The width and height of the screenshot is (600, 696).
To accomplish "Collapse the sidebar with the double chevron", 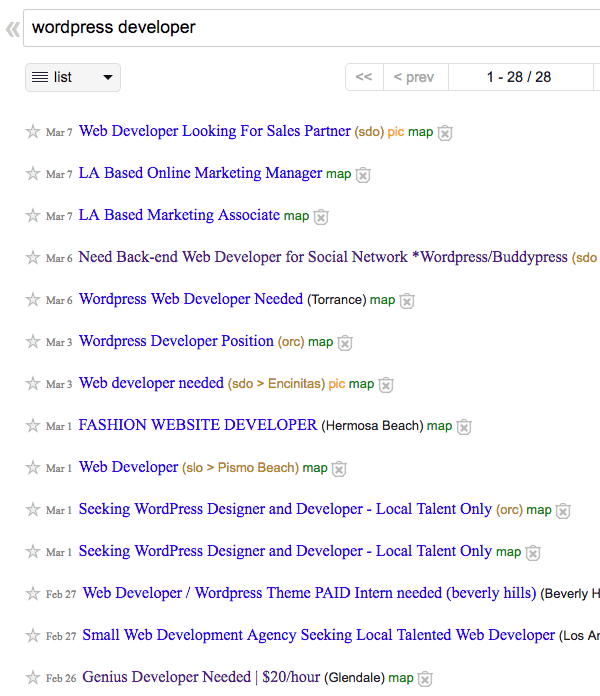I will coord(12,29).
